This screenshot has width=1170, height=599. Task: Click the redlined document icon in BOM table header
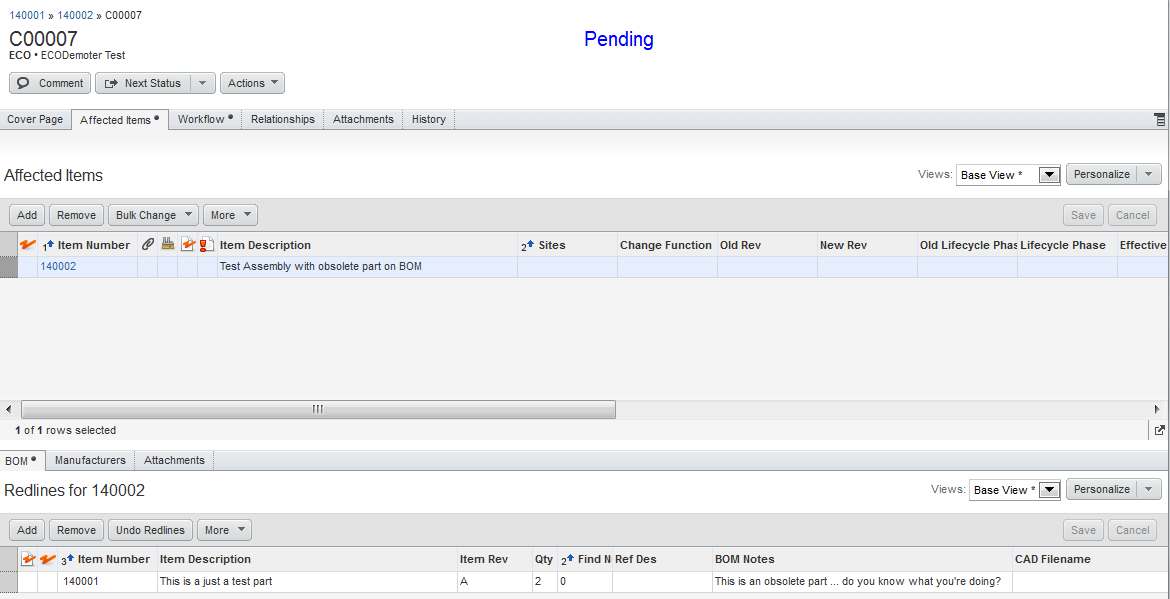click(28, 559)
